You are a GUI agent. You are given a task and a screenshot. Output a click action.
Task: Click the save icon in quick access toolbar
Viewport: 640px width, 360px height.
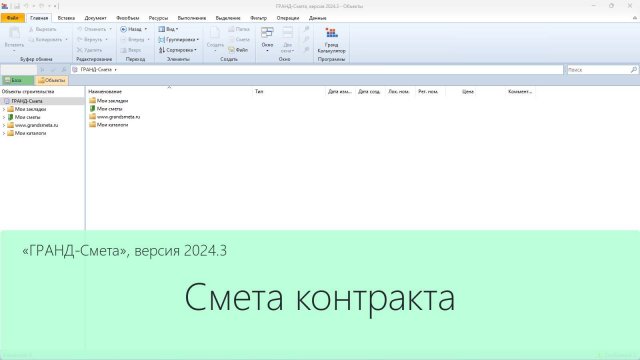pyautogui.click(x=17, y=6)
